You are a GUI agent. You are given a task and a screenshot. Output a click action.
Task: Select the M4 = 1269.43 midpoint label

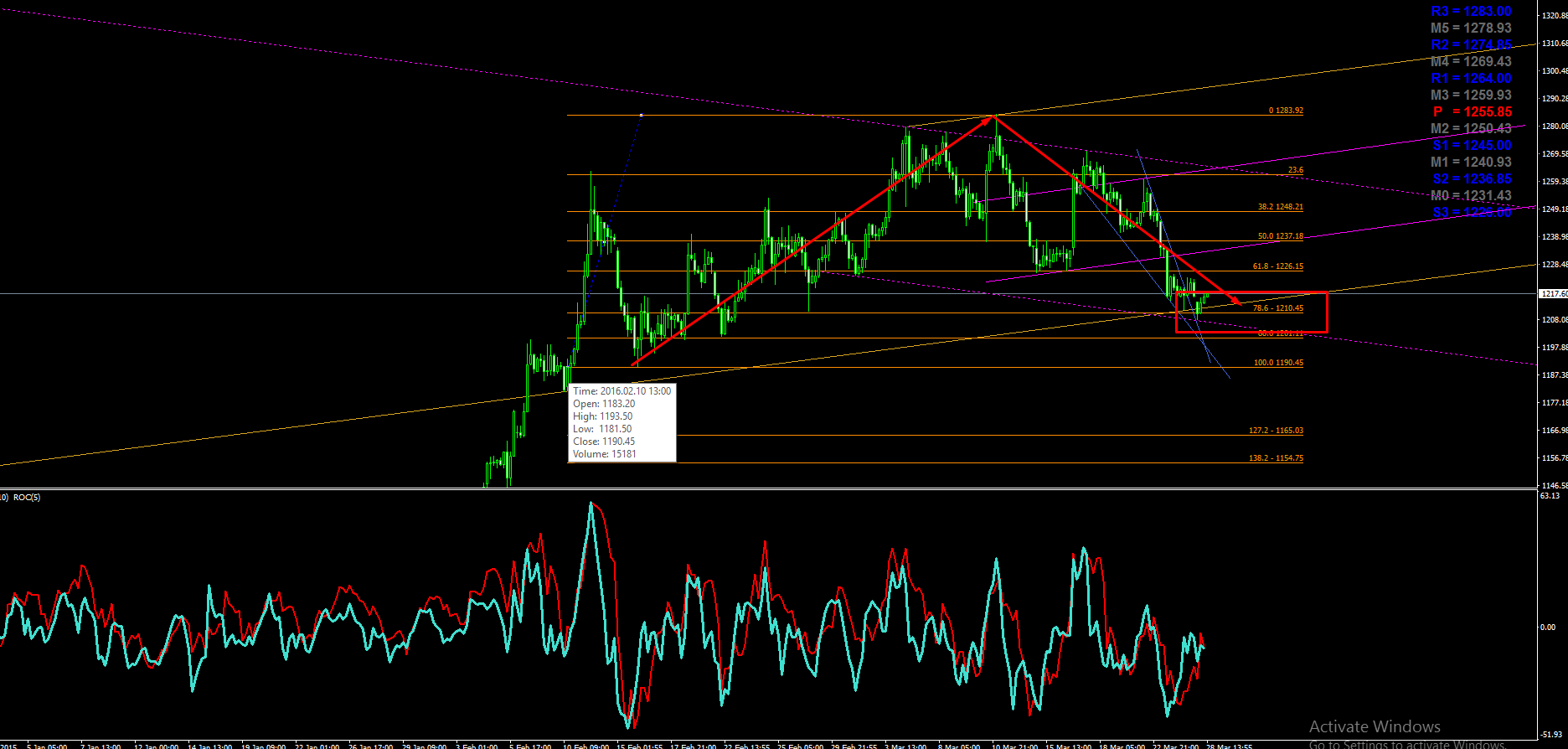pyautogui.click(x=1471, y=62)
